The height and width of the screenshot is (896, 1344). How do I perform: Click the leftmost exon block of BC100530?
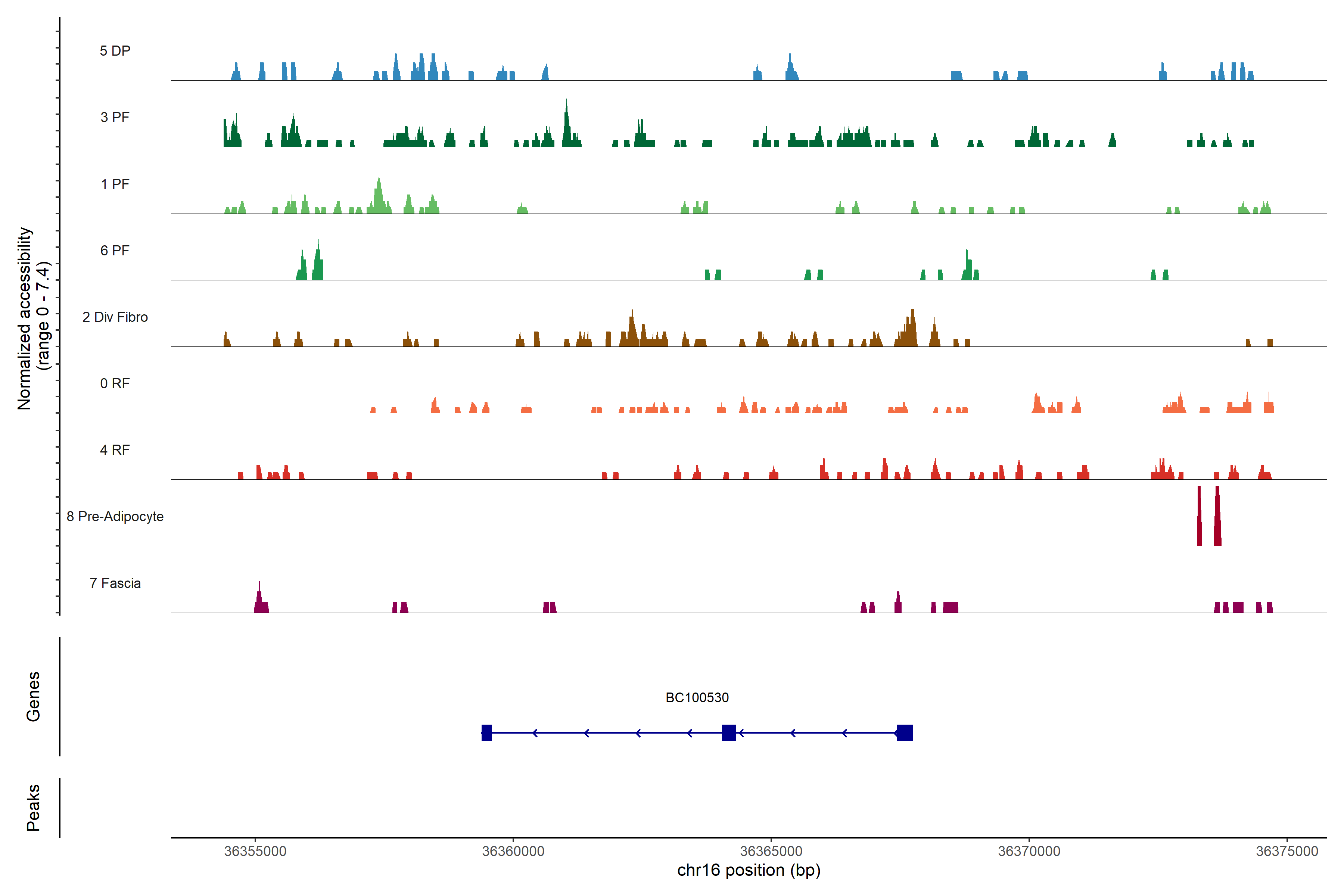(x=486, y=732)
